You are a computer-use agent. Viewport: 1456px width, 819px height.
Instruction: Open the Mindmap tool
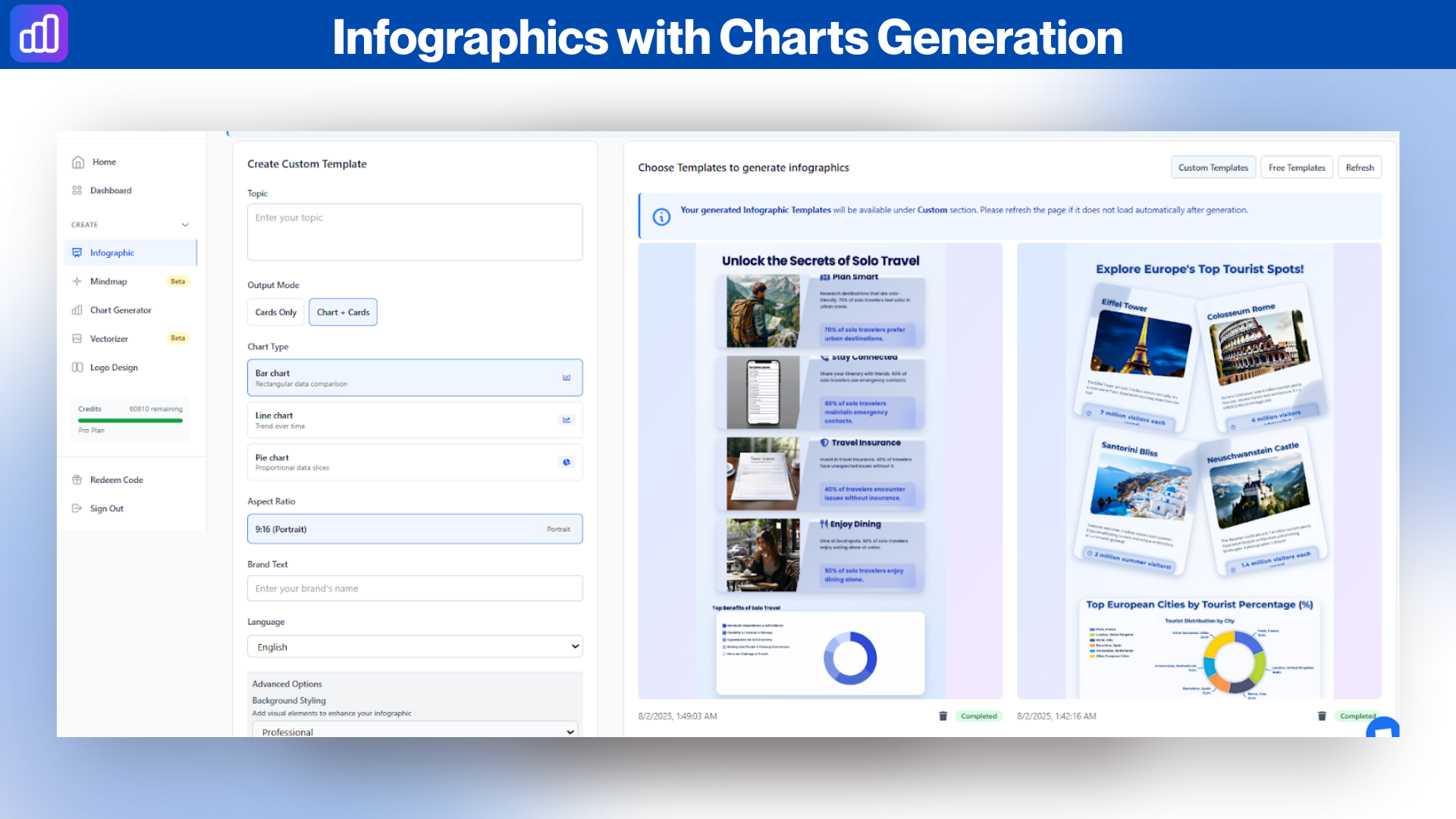(x=109, y=281)
